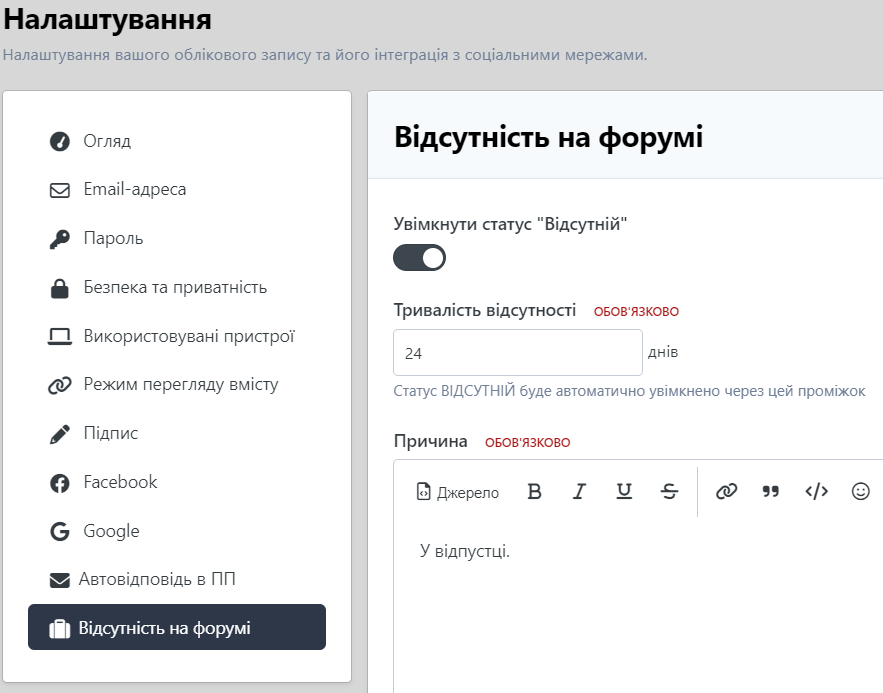Click the Bold formatting icon
This screenshot has width=883, height=693.
(x=534, y=492)
